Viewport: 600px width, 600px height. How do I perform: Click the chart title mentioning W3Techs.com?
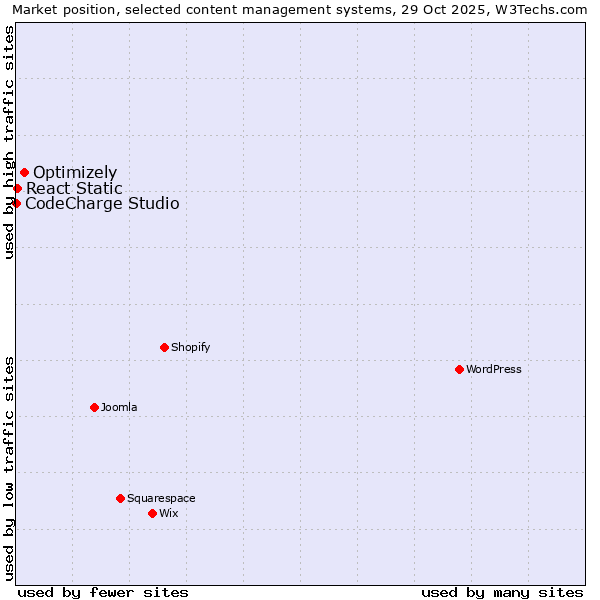click(300, 9)
